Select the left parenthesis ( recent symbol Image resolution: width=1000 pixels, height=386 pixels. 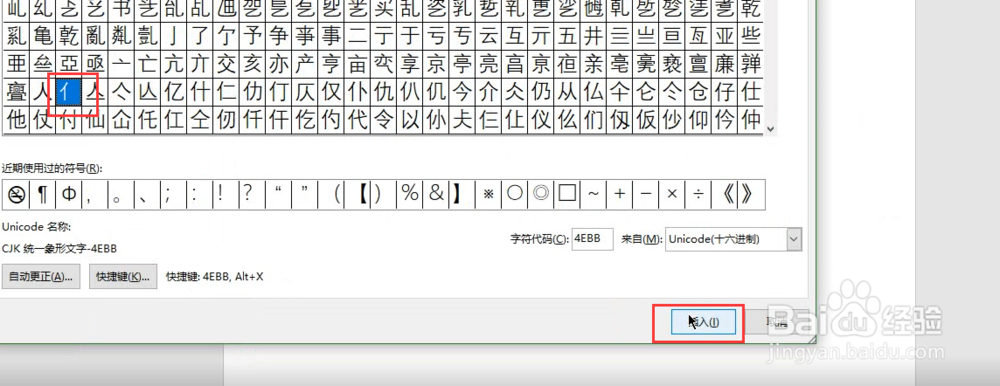[330, 195]
